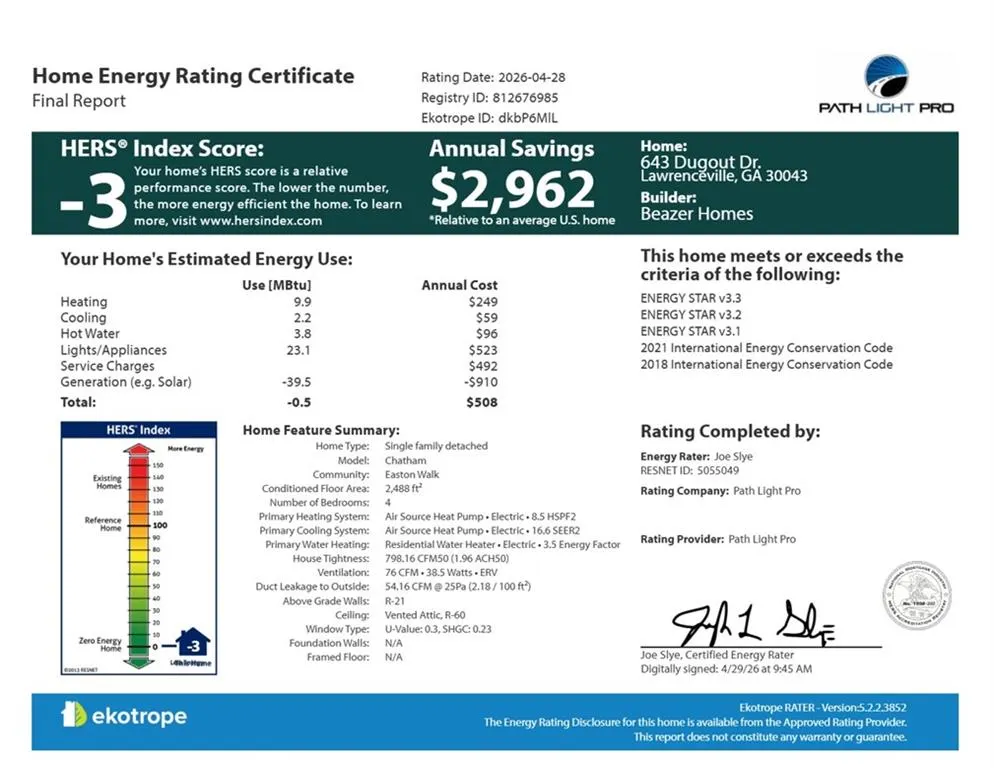Click the 100 Reference Home scale mark
The image size is (994, 768).
(160, 525)
